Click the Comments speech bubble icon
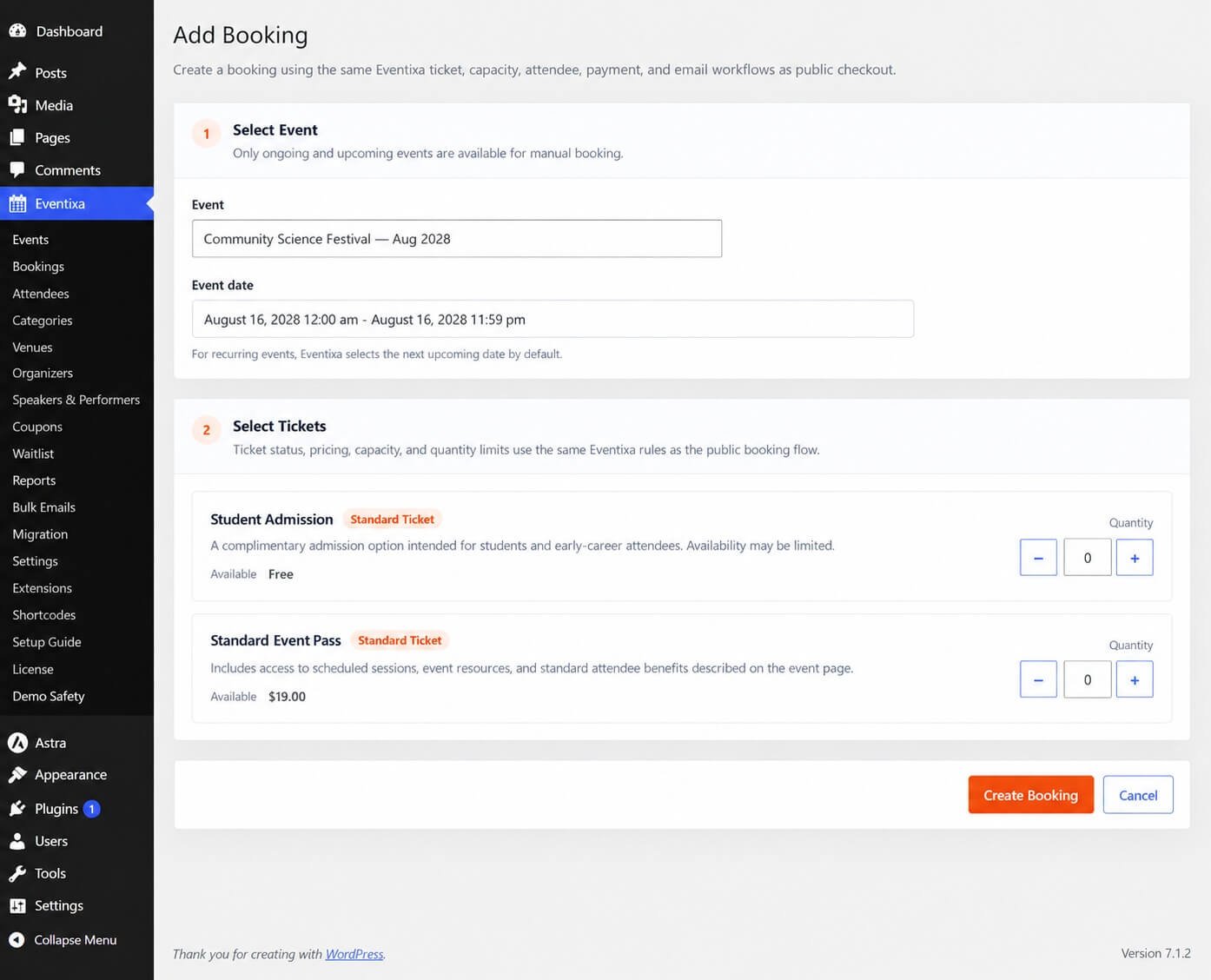This screenshot has width=1211, height=980. tap(17, 170)
